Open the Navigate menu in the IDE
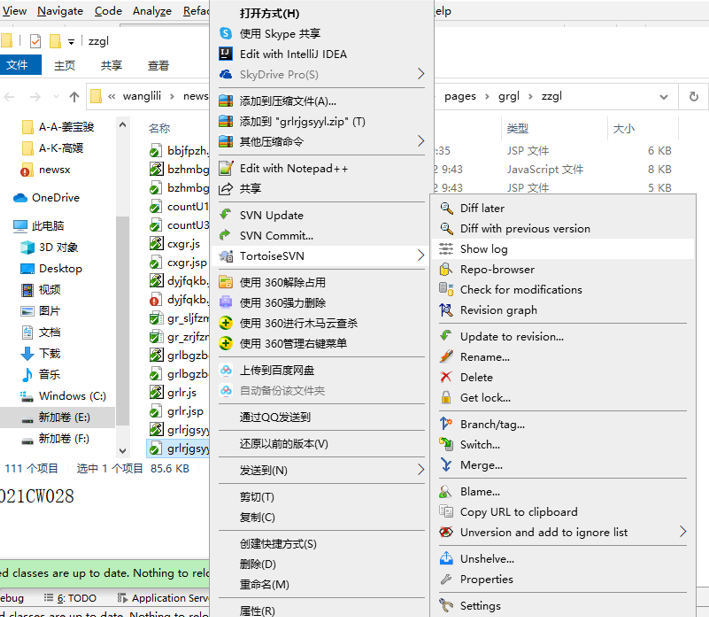 [x=60, y=11]
